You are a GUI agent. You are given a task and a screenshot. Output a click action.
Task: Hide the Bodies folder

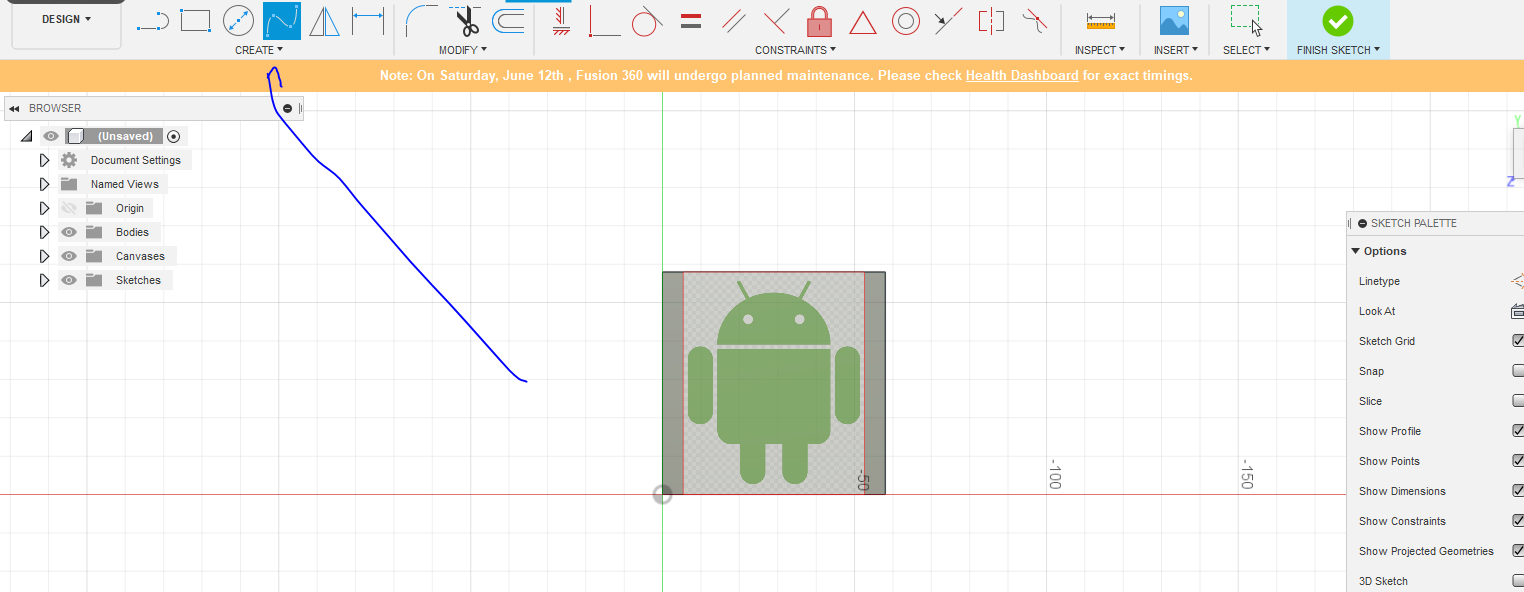point(69,232)
